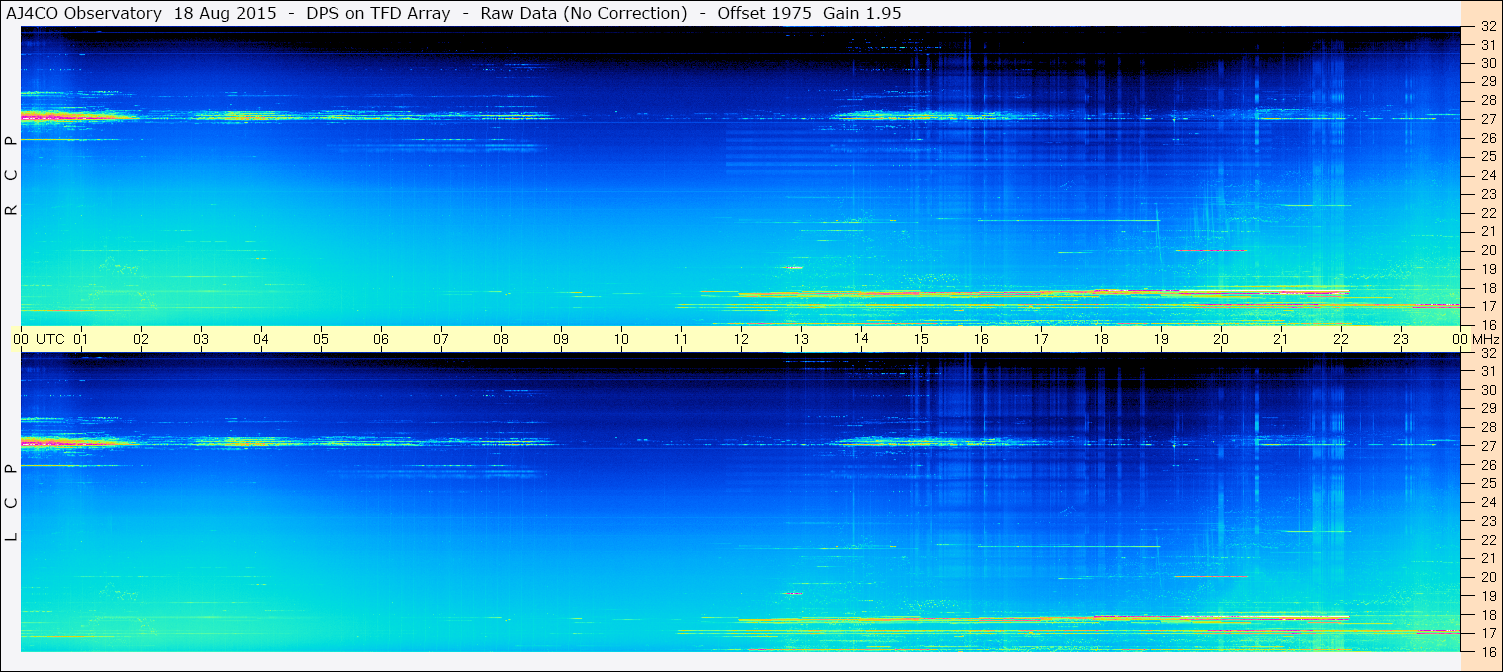Select hour marker 12 on time axis
The height and width of the screenshot is (672, 1503).
(741, 339)
